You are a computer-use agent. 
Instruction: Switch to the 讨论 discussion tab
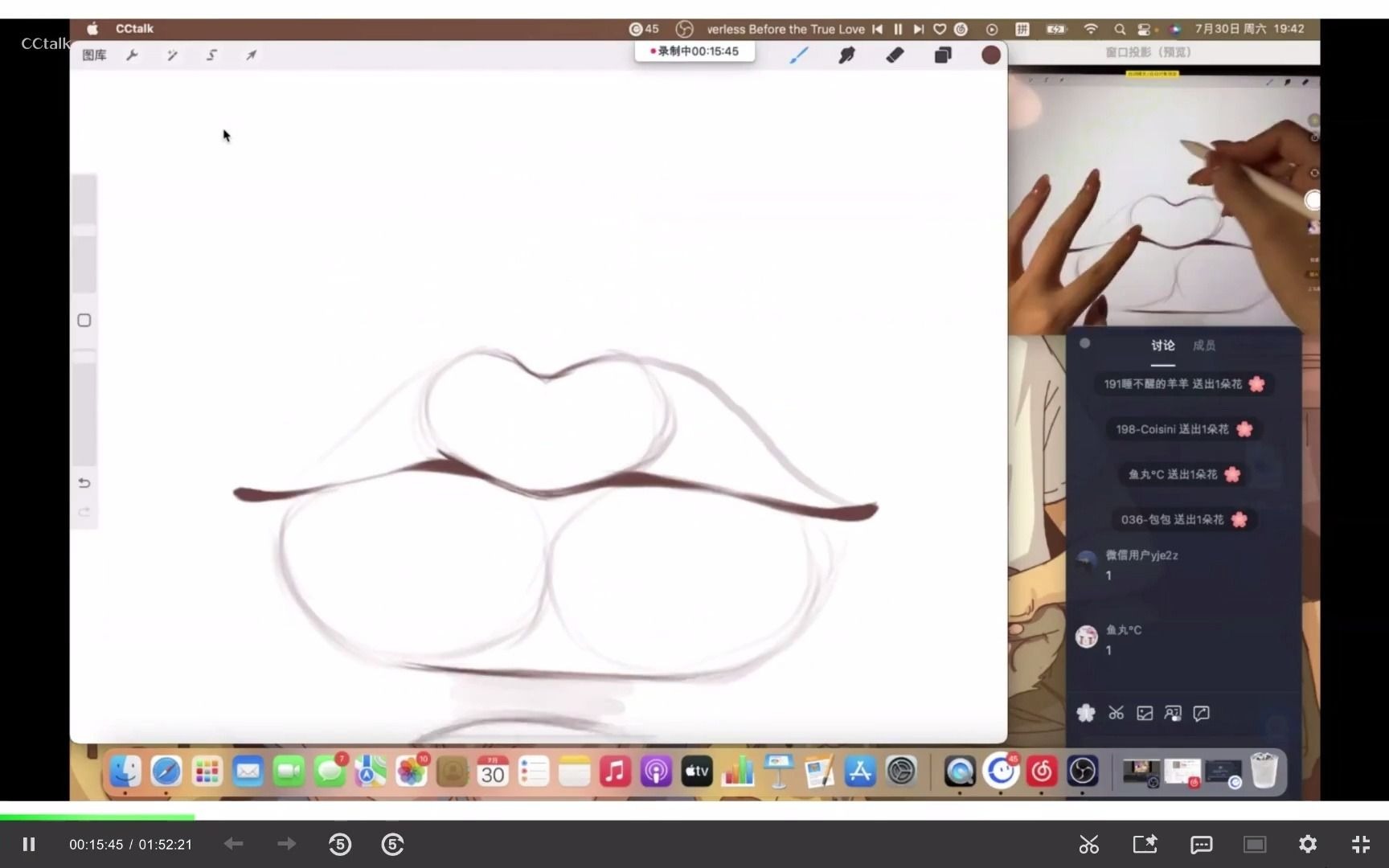(x=1162, y=346)
